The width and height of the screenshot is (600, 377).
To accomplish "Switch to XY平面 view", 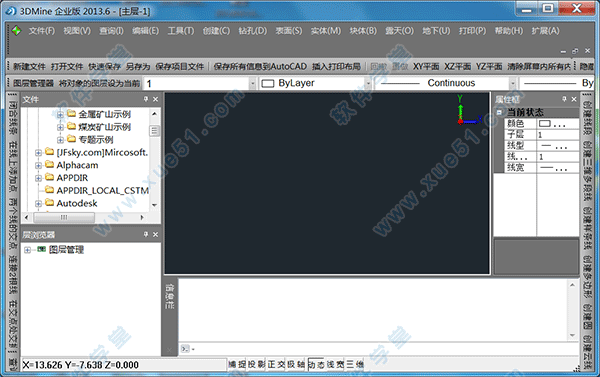I will click(x=426, y=67).
